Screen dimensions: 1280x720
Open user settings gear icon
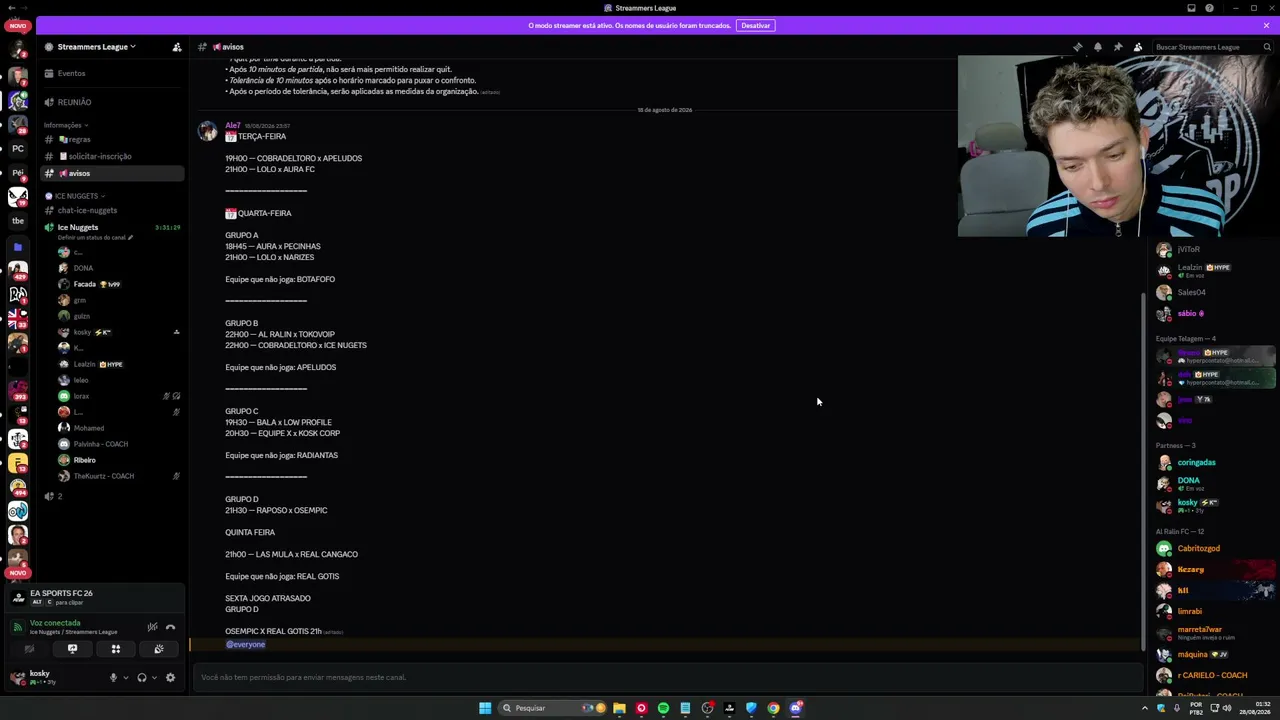pos(170,677)
